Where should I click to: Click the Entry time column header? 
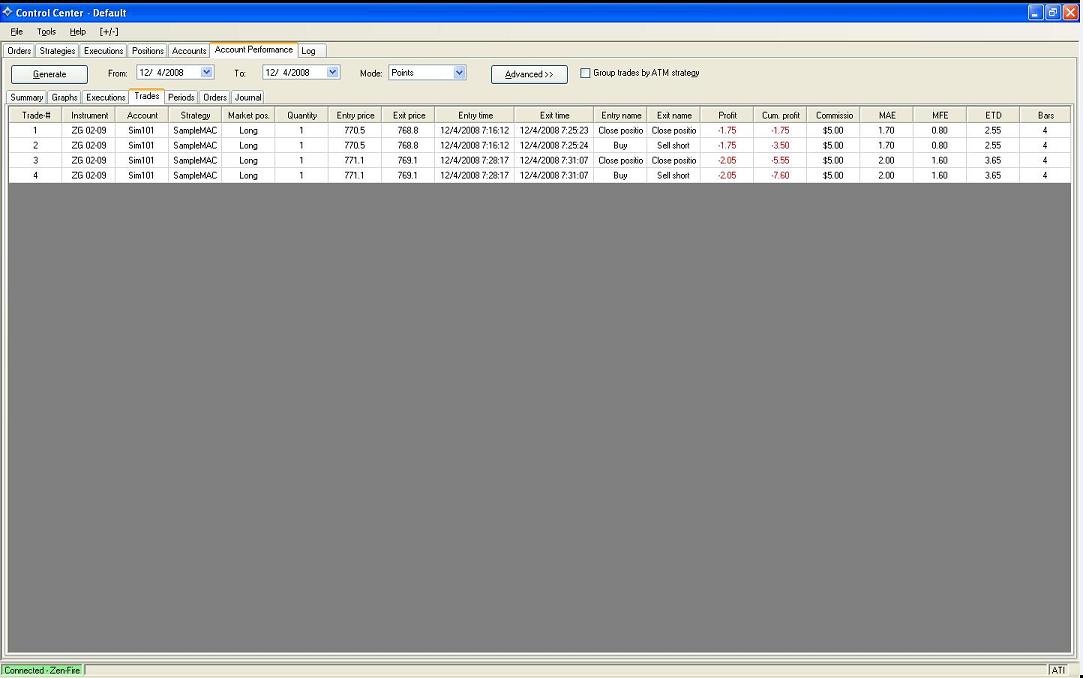(475, 115)
